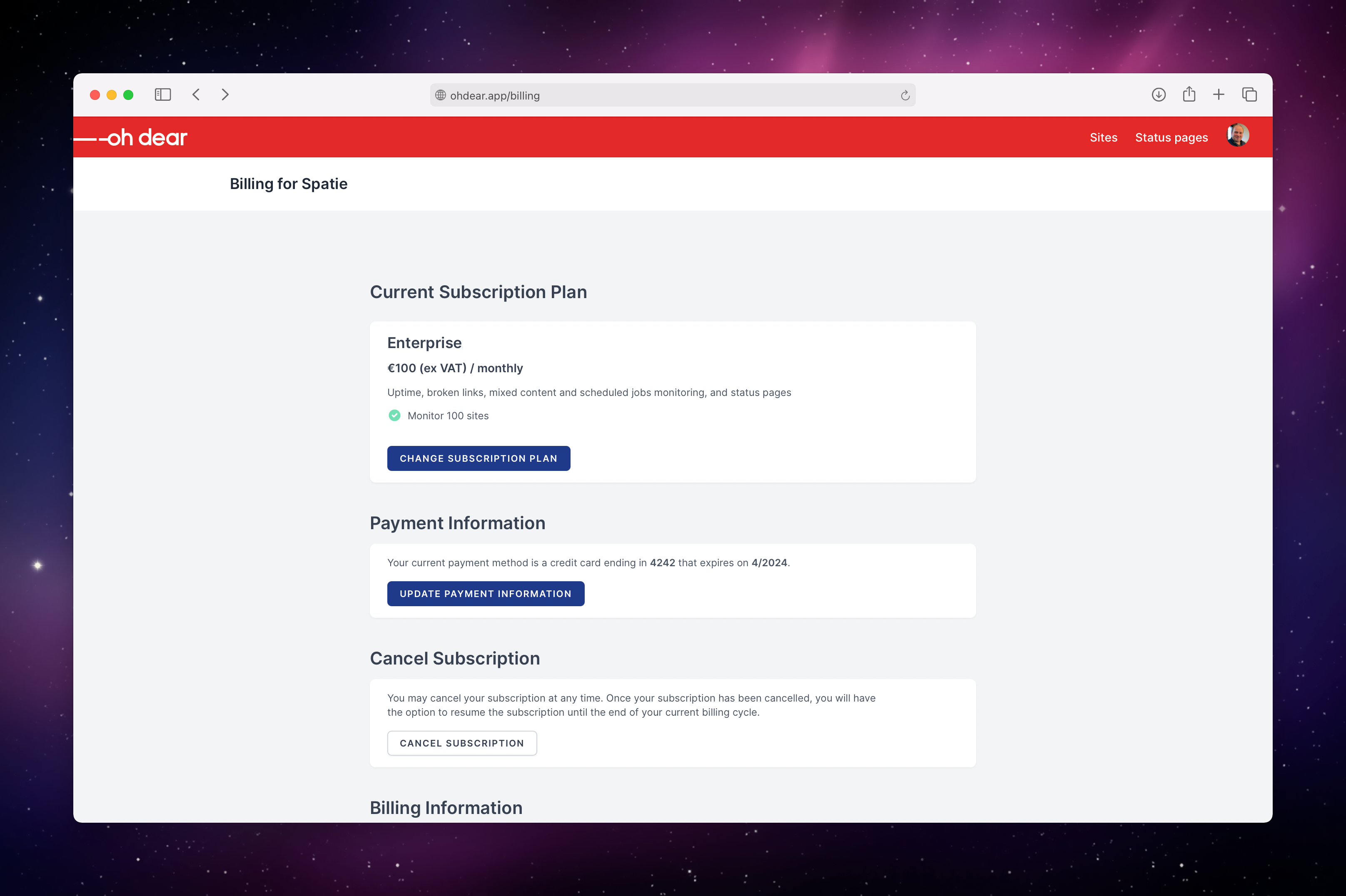Click the 'Current Subscription Plan' heading
The width and height of the screenshot is (1346, 896).
(x=479, y=292)
